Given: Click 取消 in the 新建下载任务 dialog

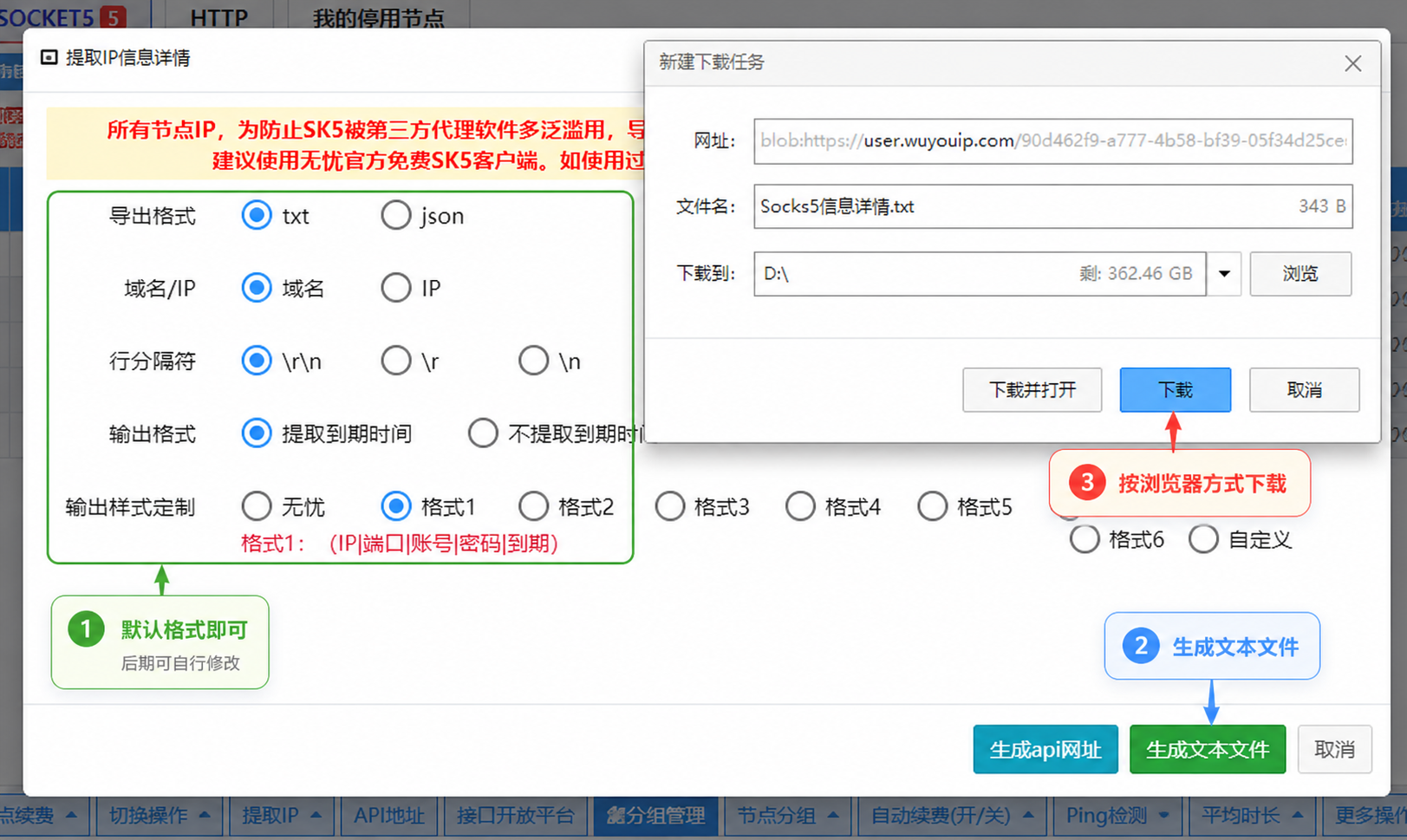Looking at the screenshot, I should [1304, 390].
